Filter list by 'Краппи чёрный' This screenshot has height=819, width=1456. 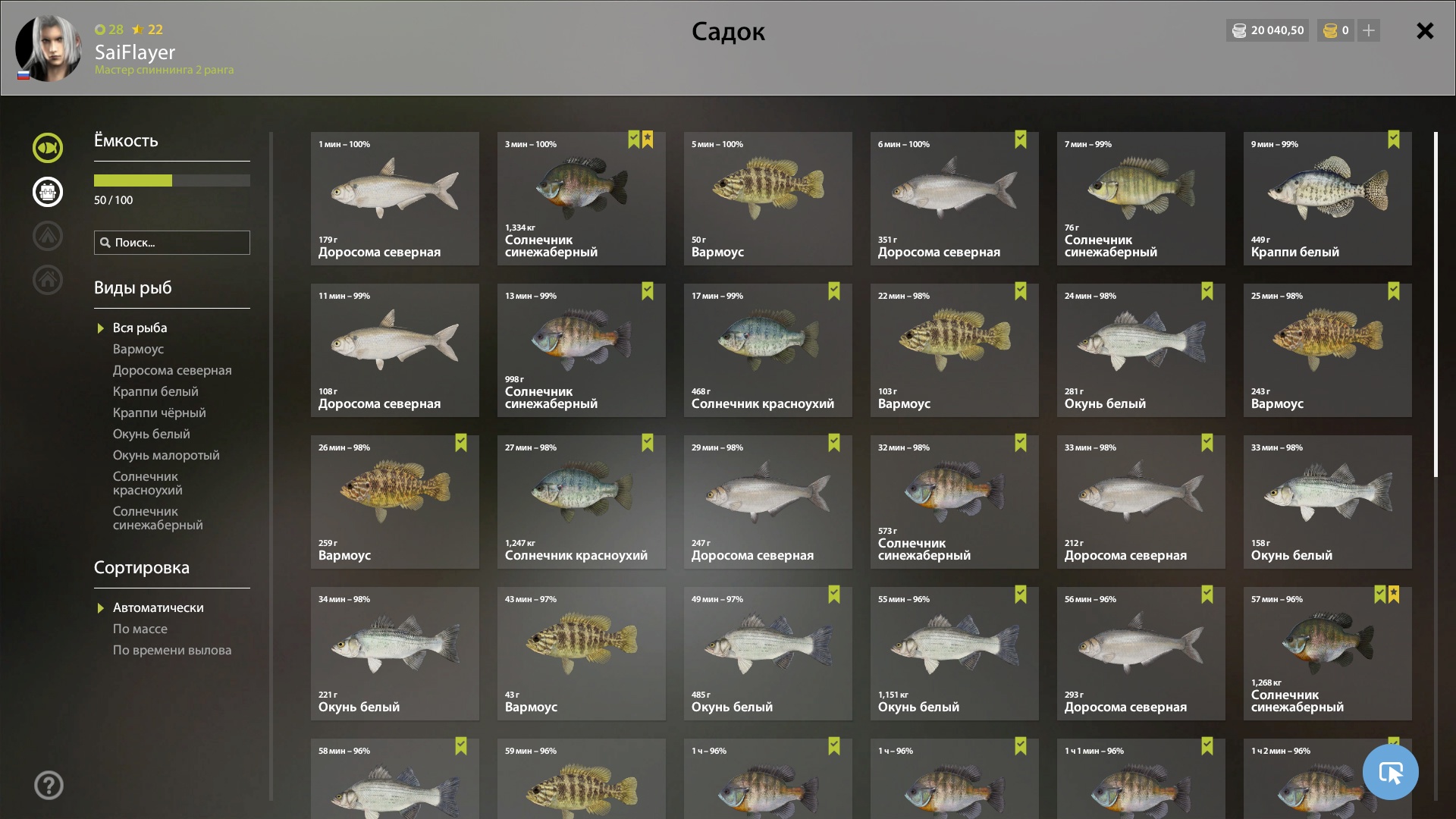[159, 413]
